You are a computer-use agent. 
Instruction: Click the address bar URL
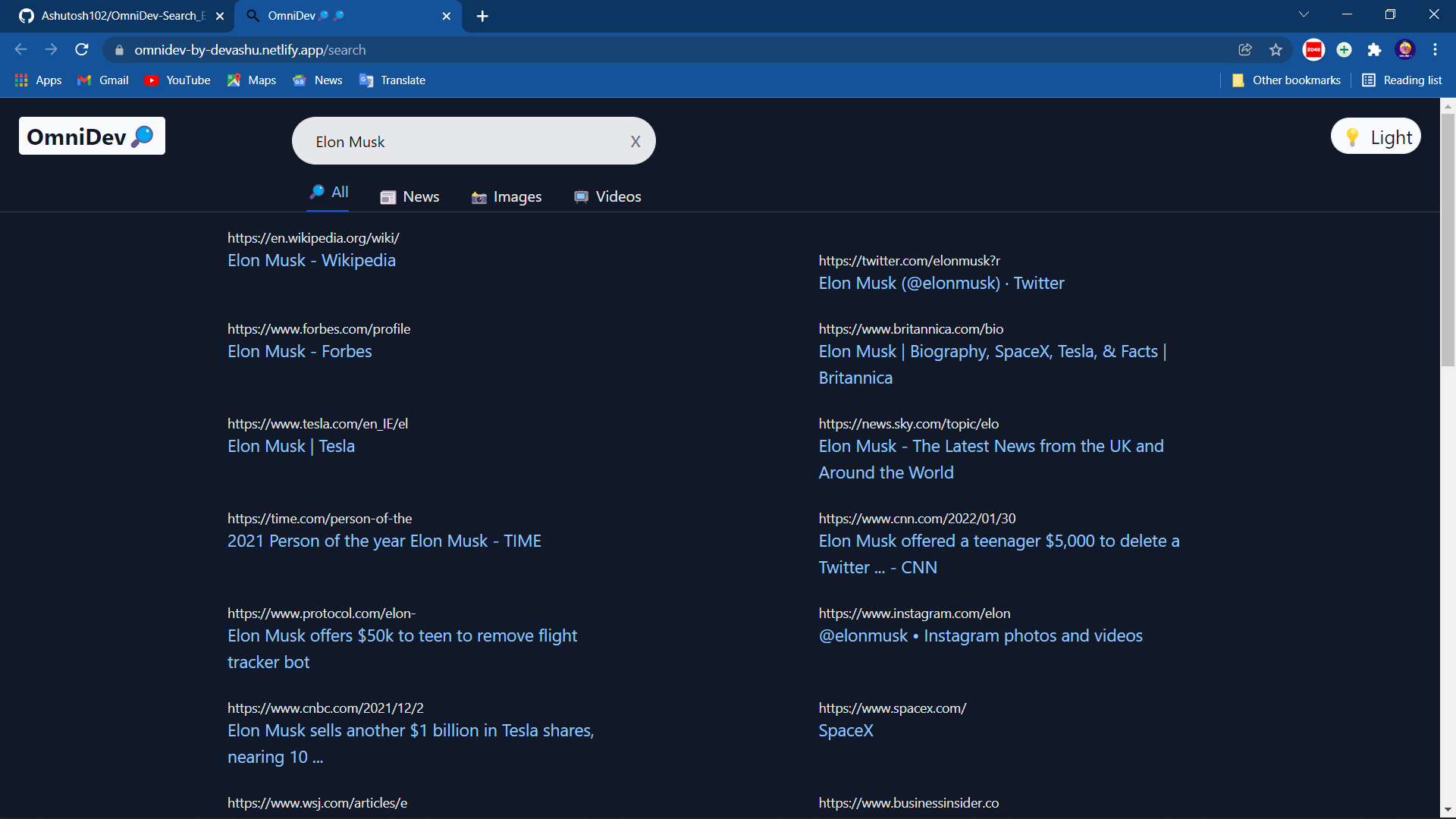[250, 50]
